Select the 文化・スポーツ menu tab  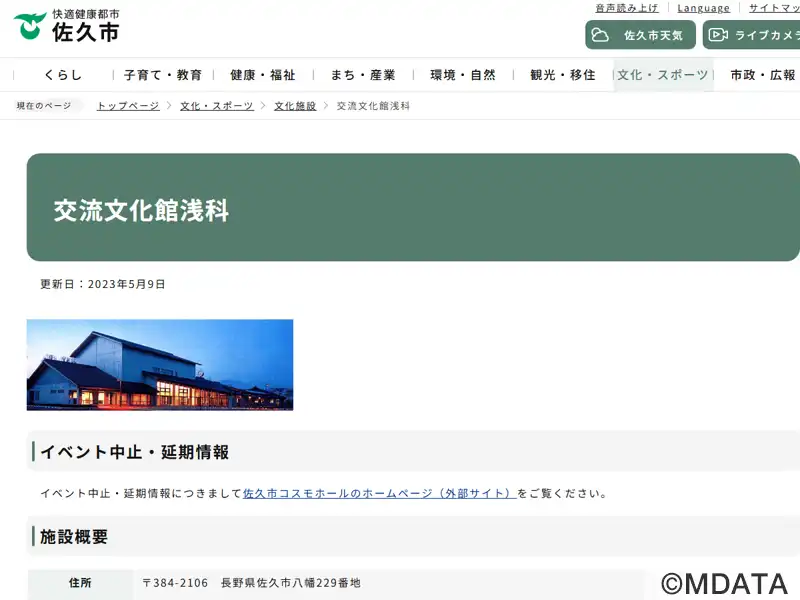coord(663,75)
